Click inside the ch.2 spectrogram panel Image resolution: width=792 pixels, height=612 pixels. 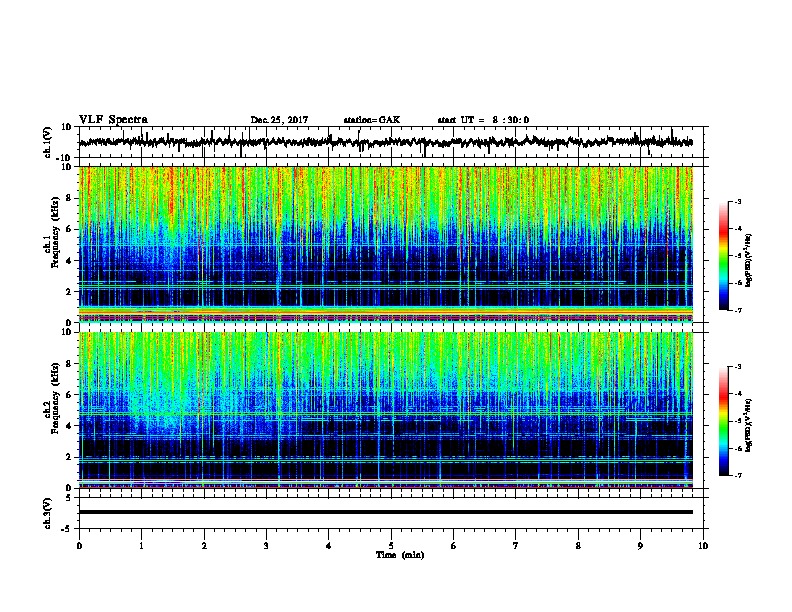(386, 410)
